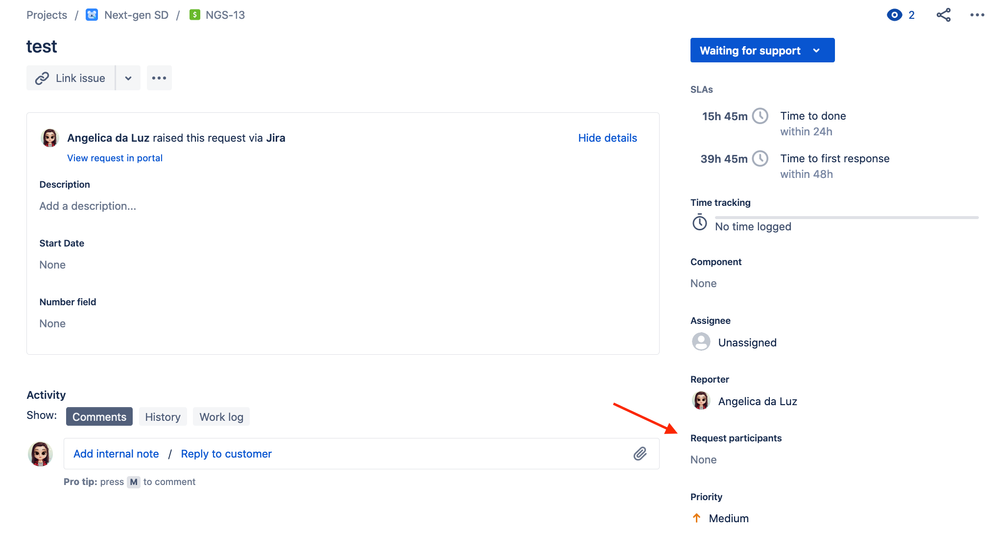Click the time tracking stopwatch icon
Screen dimensions: 999x540
700,223
